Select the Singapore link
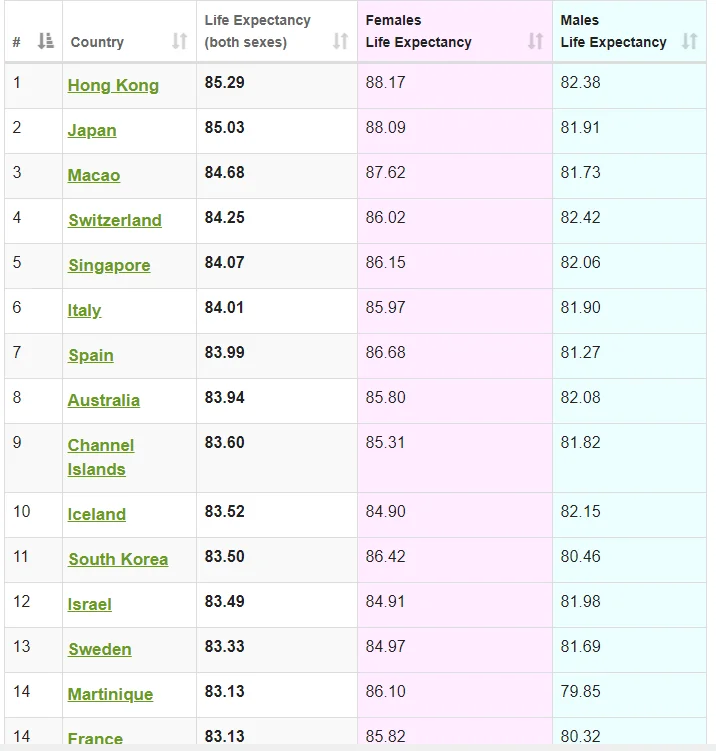This screenshot has width=716, height=751. point(109,265)
